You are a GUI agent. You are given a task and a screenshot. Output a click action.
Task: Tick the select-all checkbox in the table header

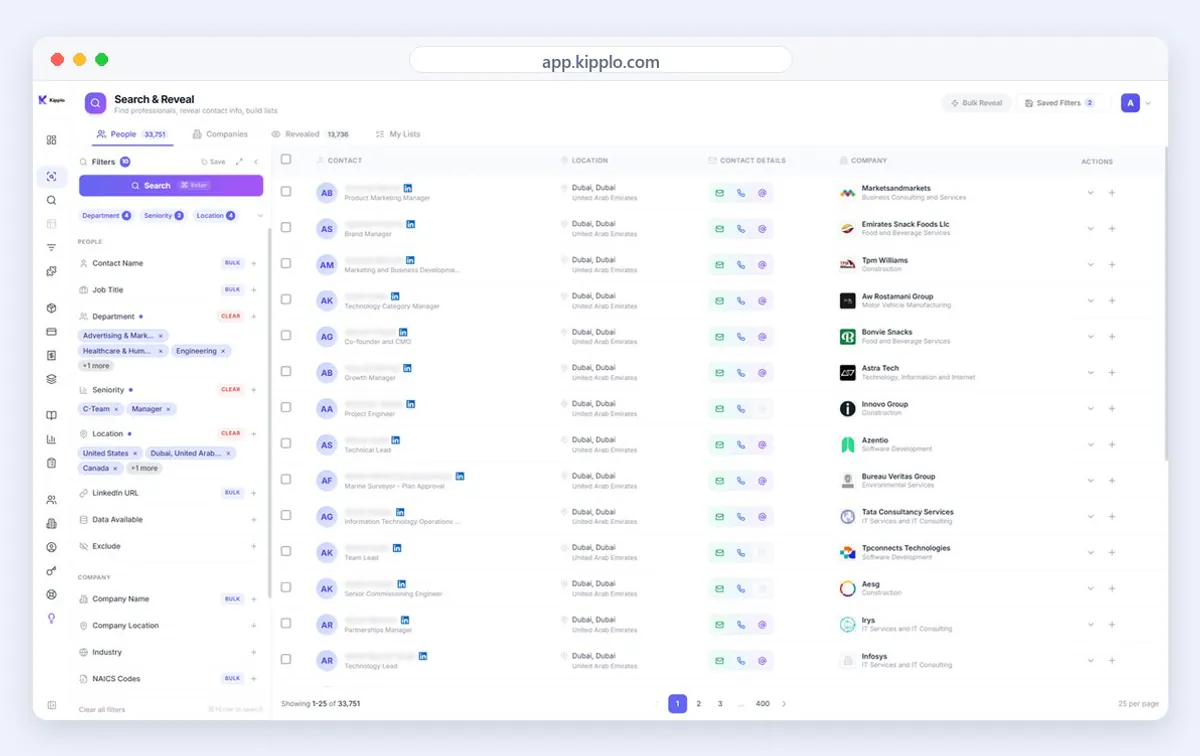coord(286,159)
